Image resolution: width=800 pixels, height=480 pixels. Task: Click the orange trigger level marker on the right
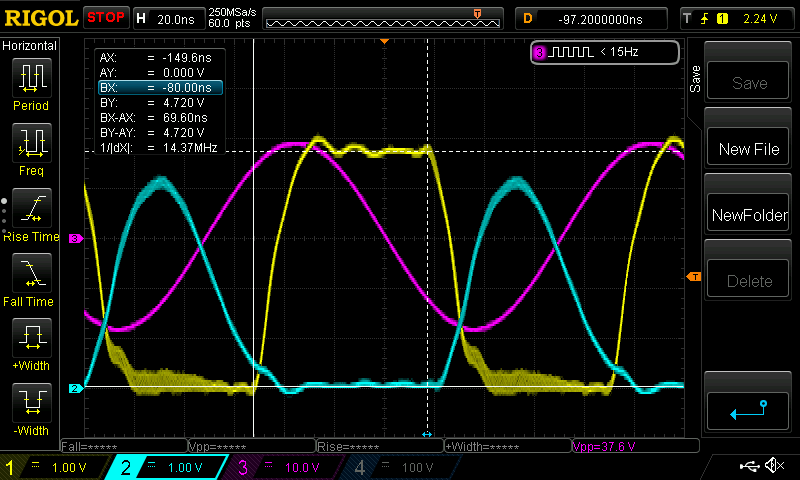[694, 276]
